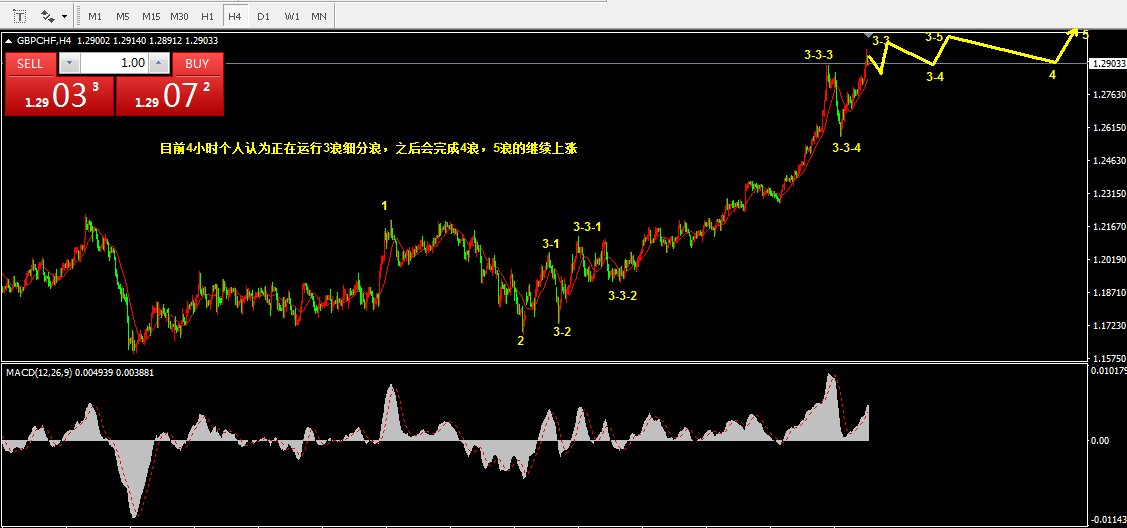The image size is (1127, 528).
Task: Click the BUY button
Action: (x=197, y=63)
